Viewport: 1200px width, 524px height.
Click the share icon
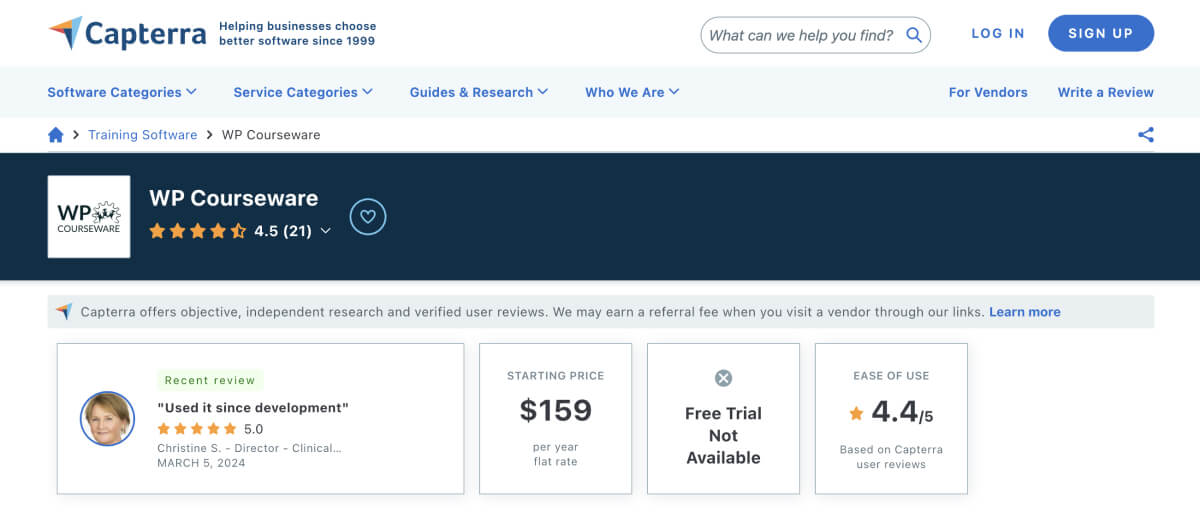[1146, 135]
